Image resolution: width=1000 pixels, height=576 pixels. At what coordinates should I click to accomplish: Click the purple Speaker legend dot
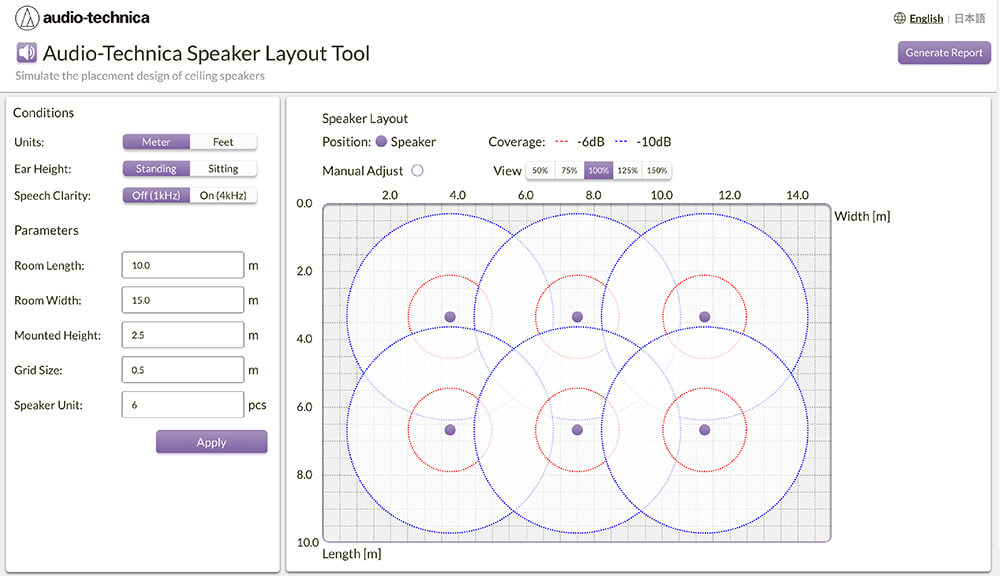381,142
